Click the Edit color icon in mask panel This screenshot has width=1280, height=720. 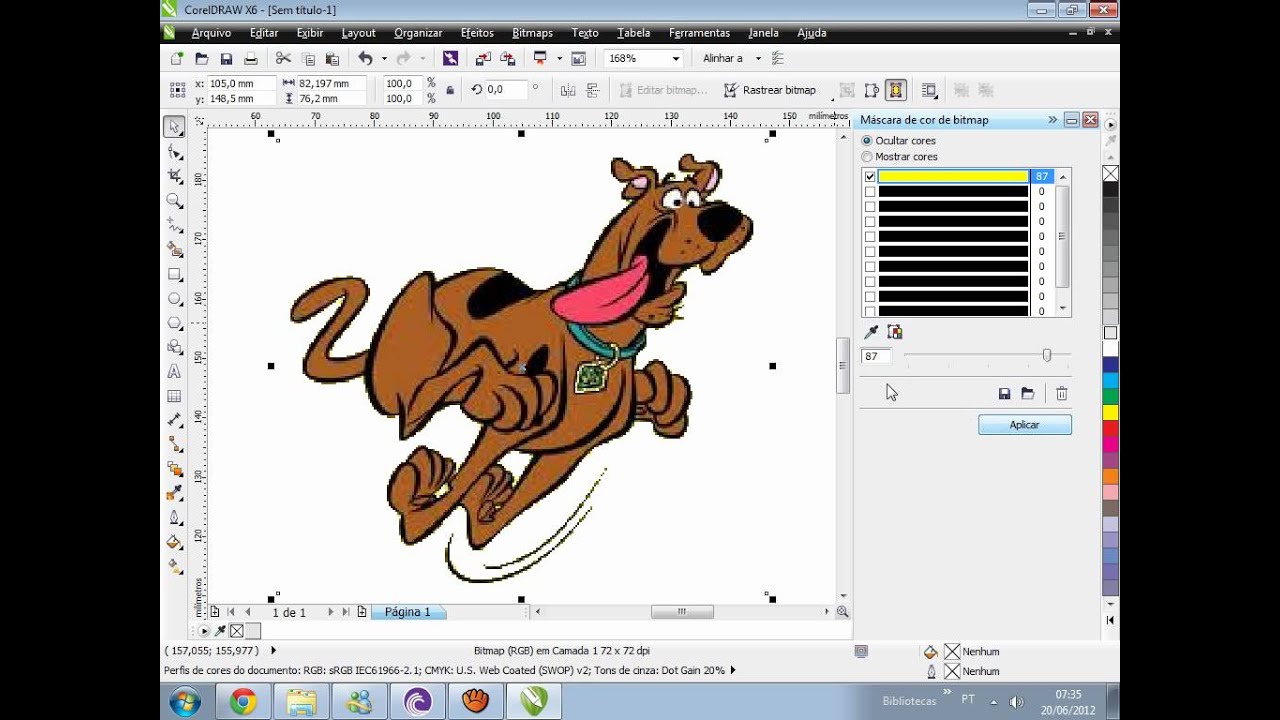(x=895, y=332)
